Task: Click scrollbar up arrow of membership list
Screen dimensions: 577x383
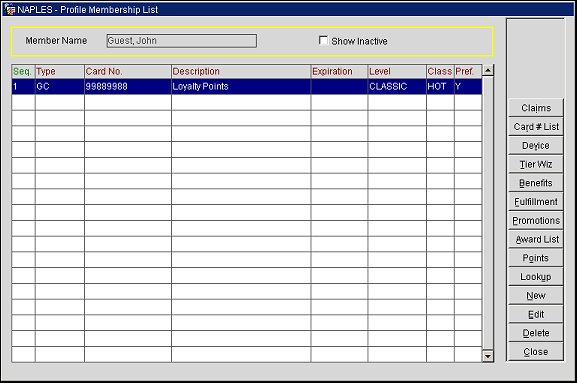Action: [x=488, y=70]
